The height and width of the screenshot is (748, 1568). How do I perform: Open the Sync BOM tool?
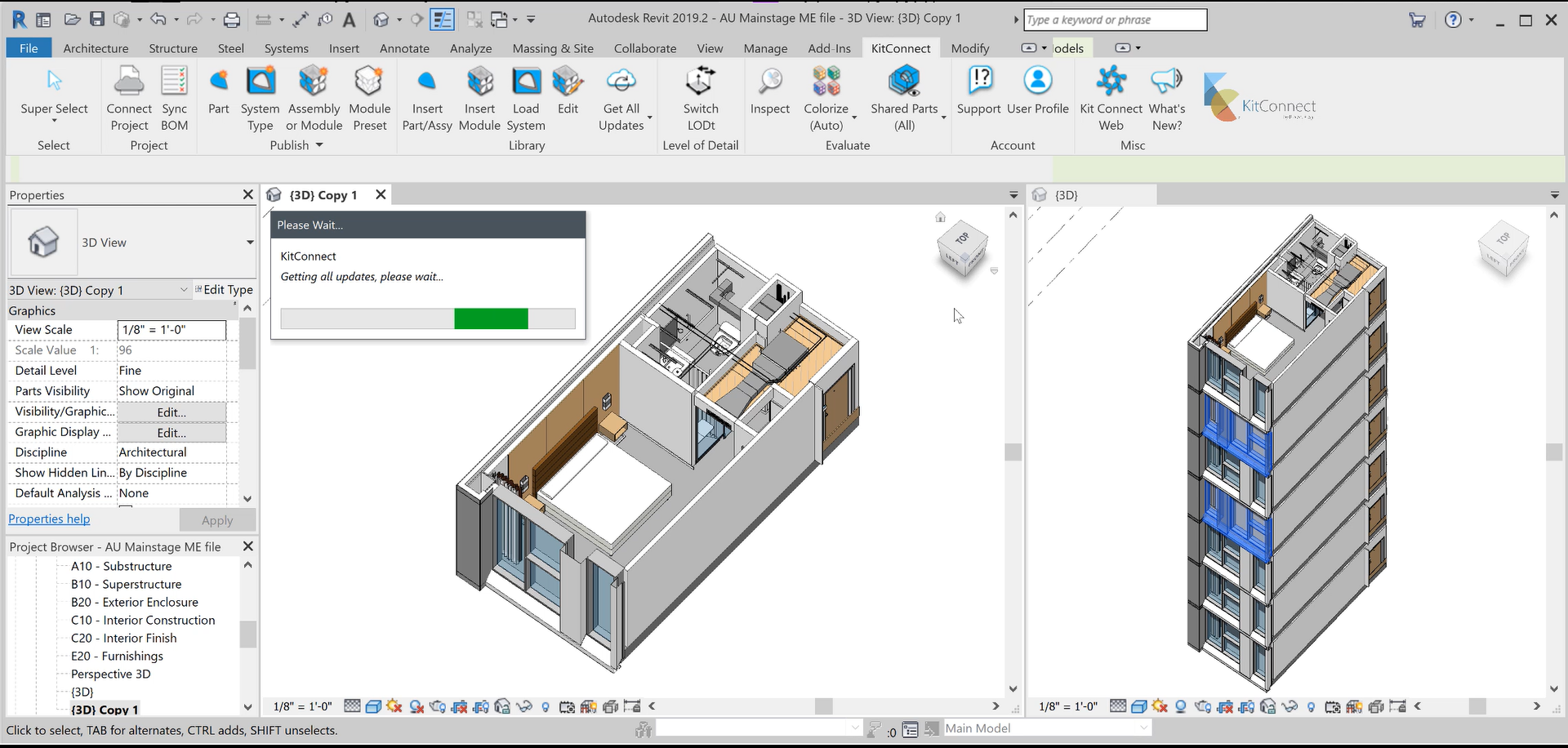174,82
